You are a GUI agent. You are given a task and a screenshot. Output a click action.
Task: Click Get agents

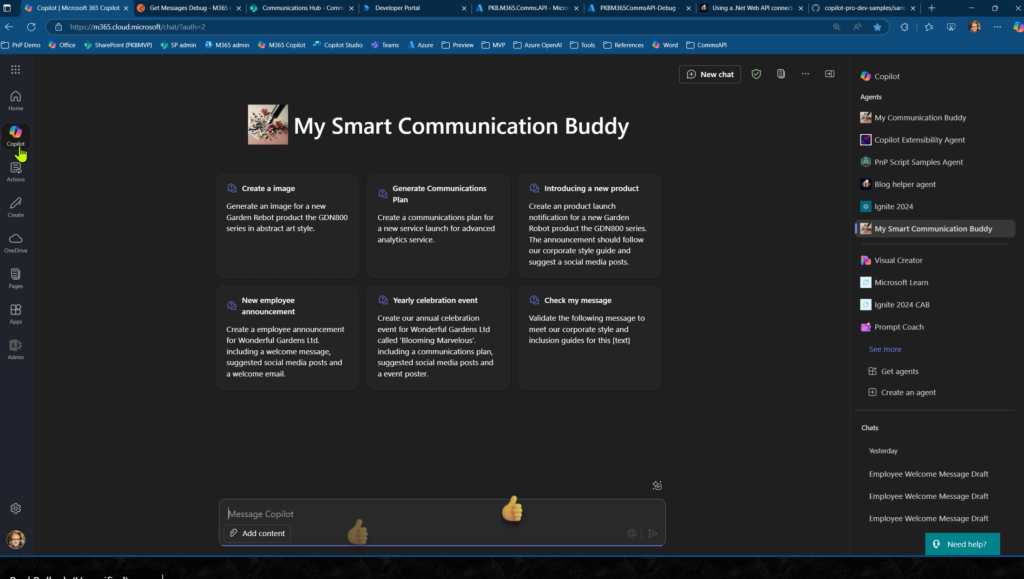pos(893,371)
